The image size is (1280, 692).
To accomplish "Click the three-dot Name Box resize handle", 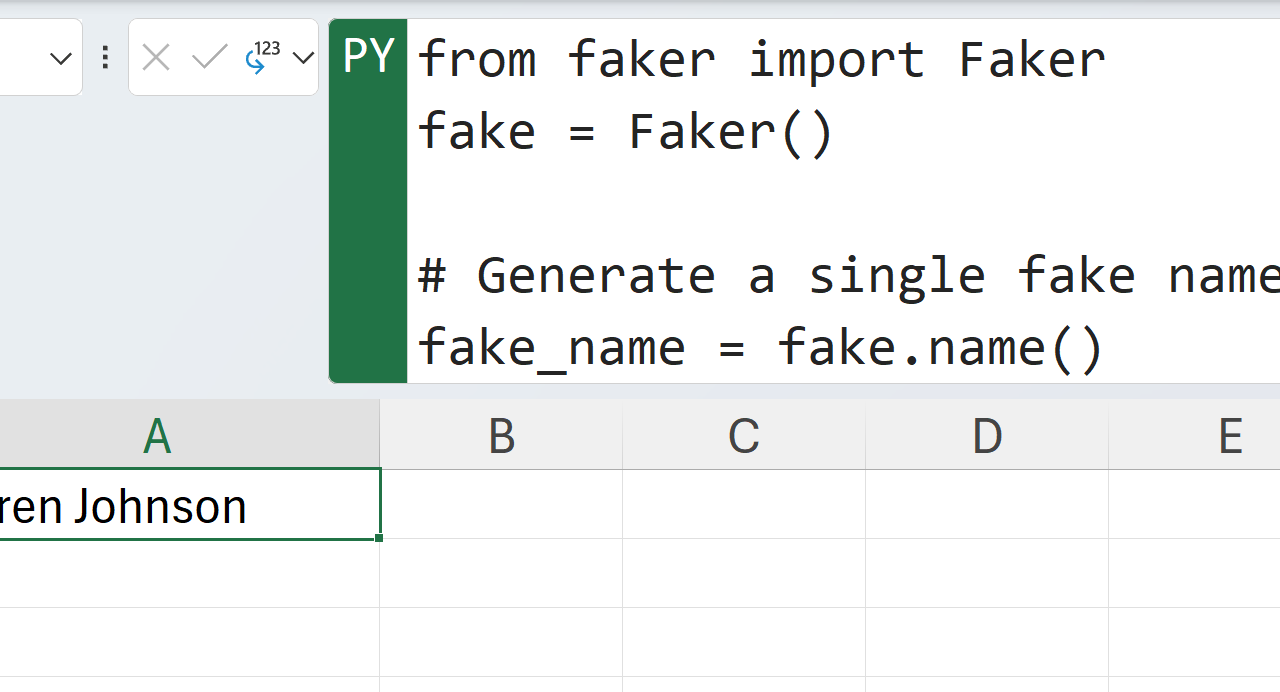I will (105, 58).
